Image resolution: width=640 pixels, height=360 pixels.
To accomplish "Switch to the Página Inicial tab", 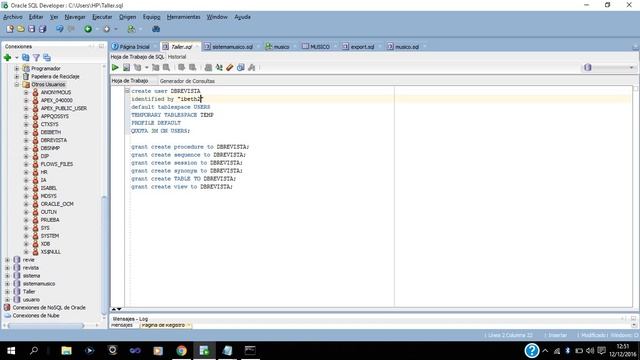I will click(x=134, y=47).
